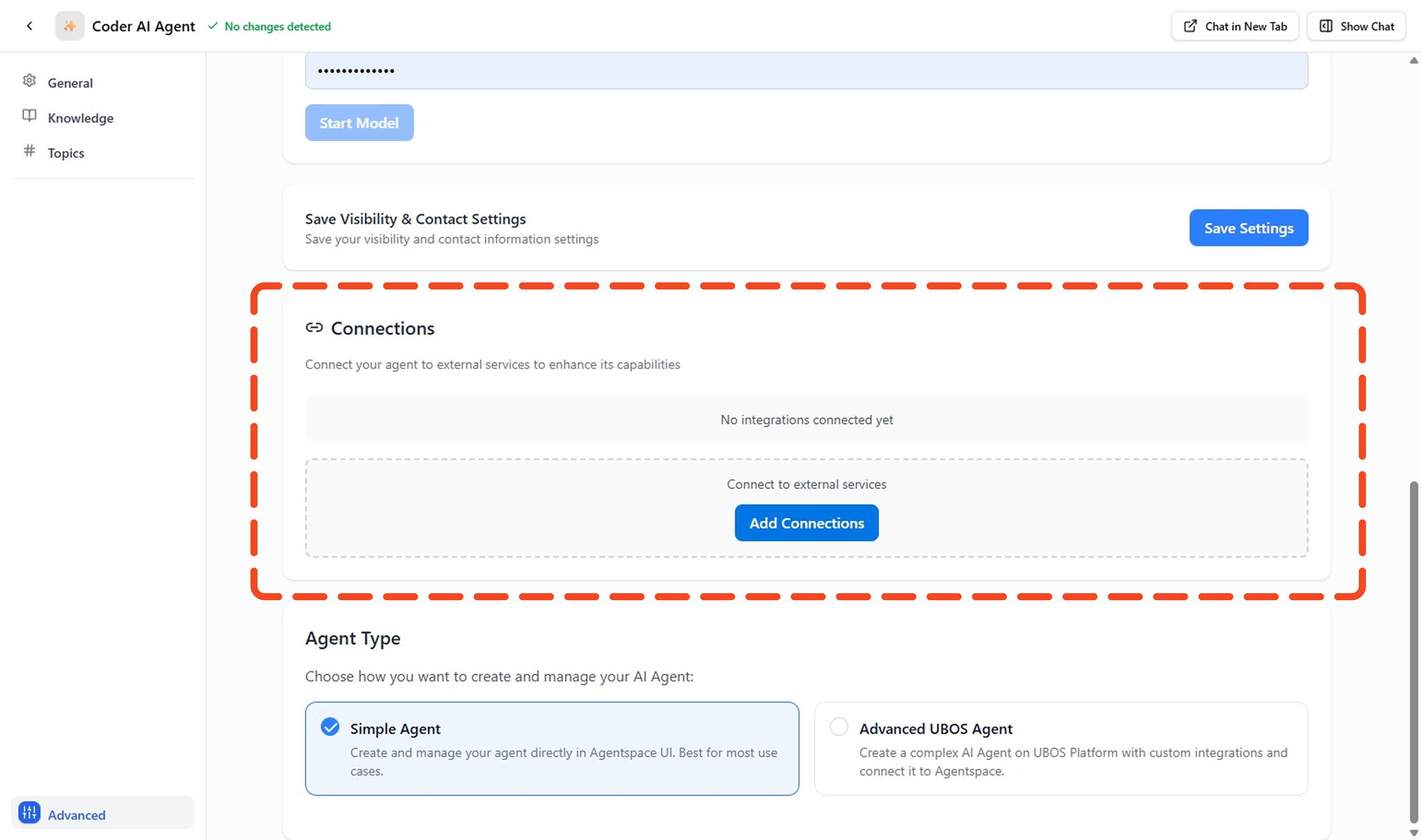This screenshot has width=1421, height=840.
Task: Click the Knowledge book icon
Action: (29, 116)
